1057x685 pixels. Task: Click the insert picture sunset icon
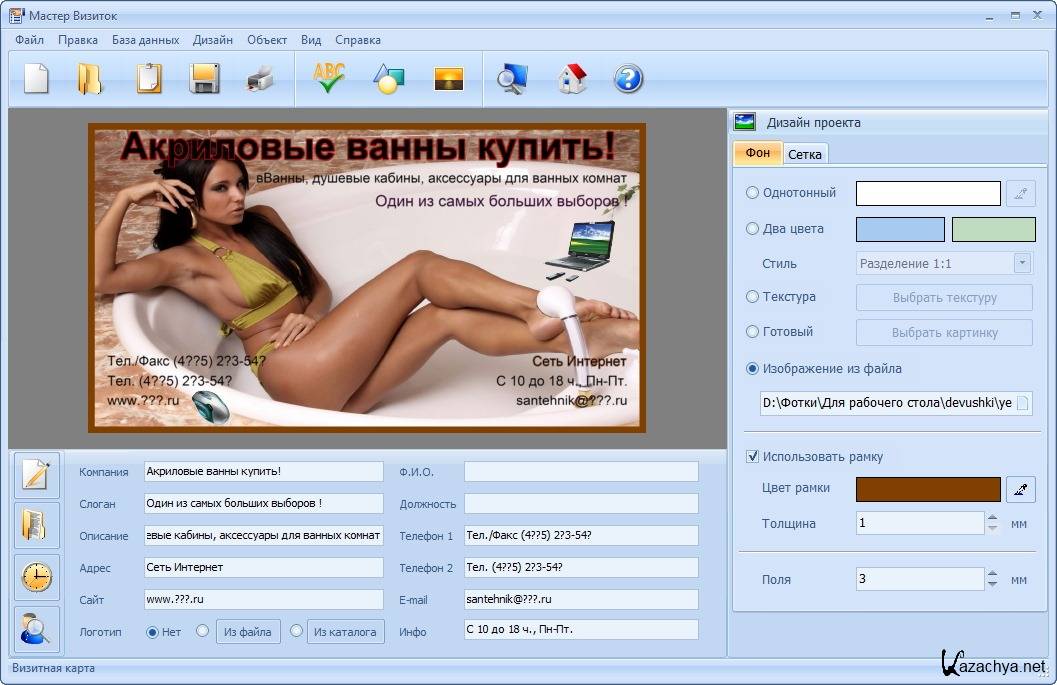pyautogui.click(x=449, y=78)
